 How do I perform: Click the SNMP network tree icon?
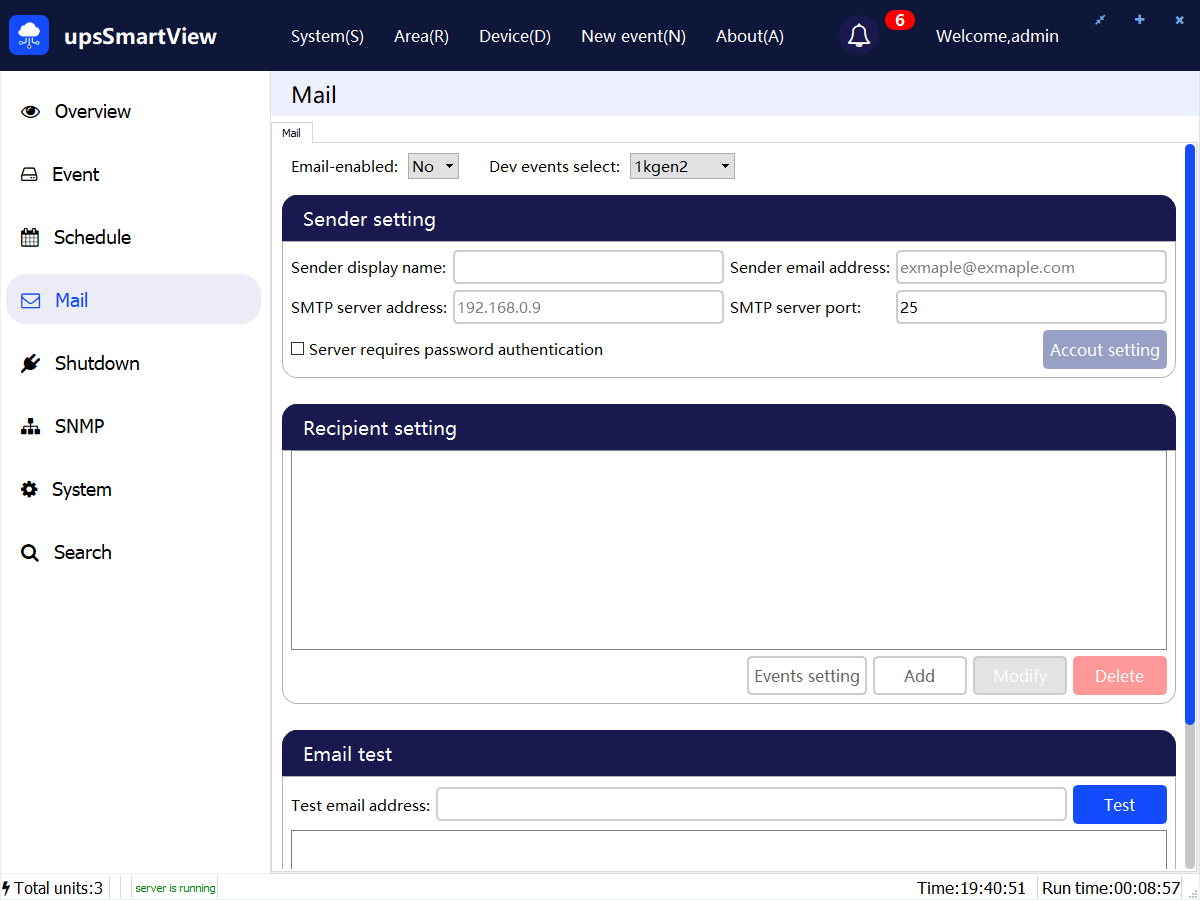[30, 427]
